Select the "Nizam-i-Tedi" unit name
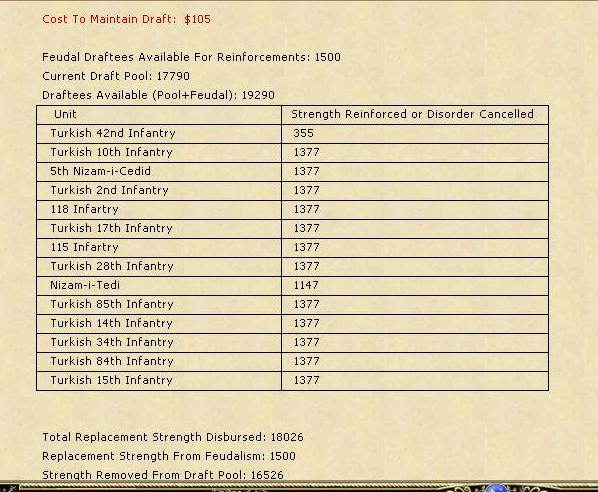 pos(85,285)
